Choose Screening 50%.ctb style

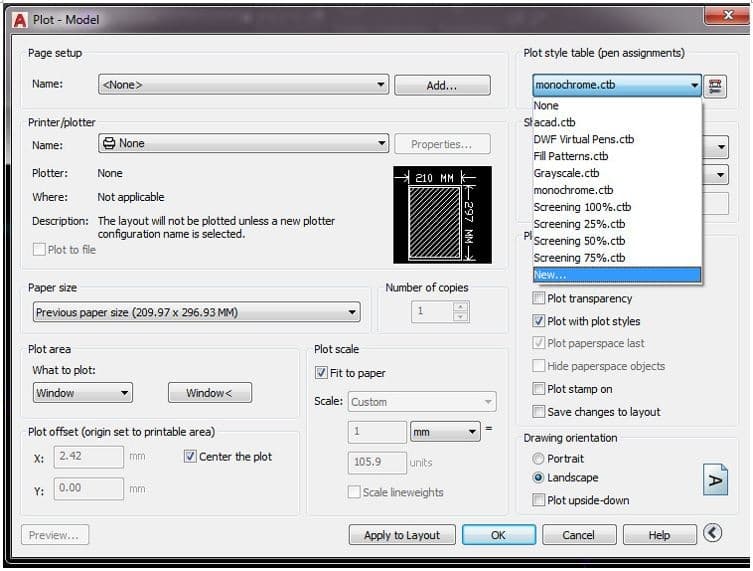[617, 241]
